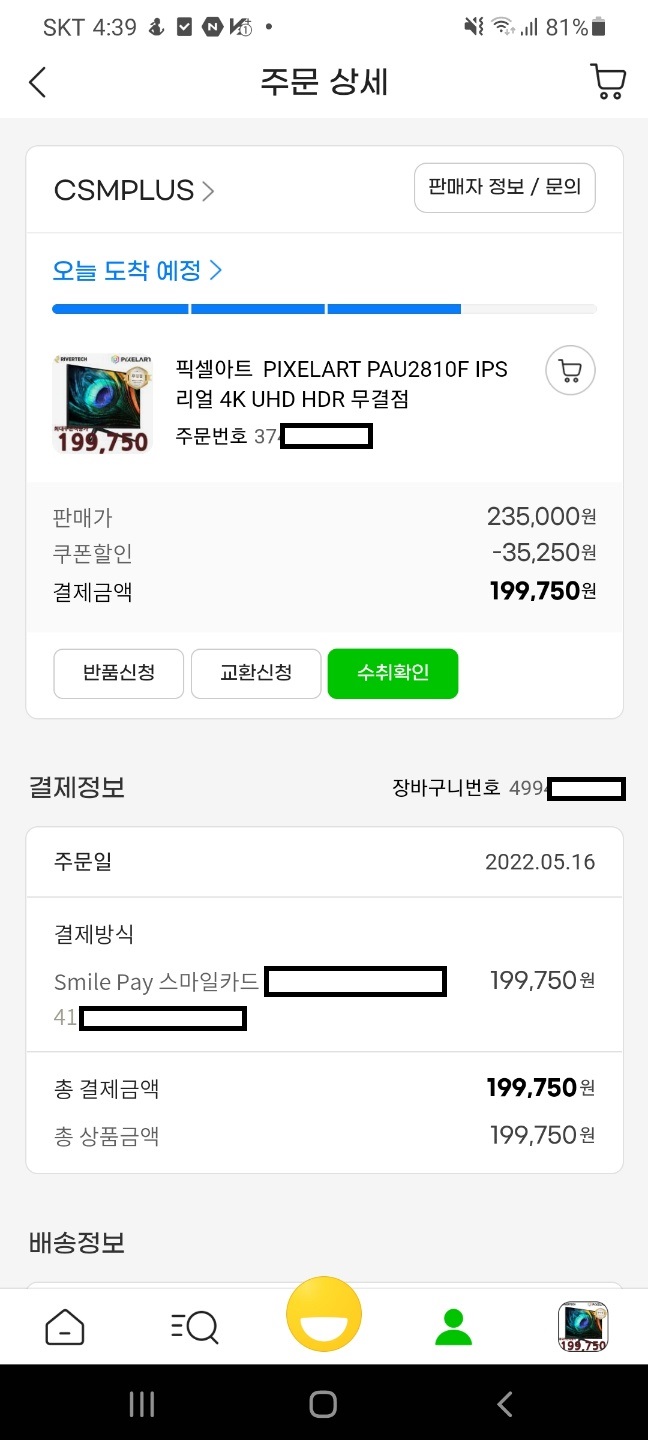Open category search in bottom bar
648x1440 pixels.
tap(194, 1327)
